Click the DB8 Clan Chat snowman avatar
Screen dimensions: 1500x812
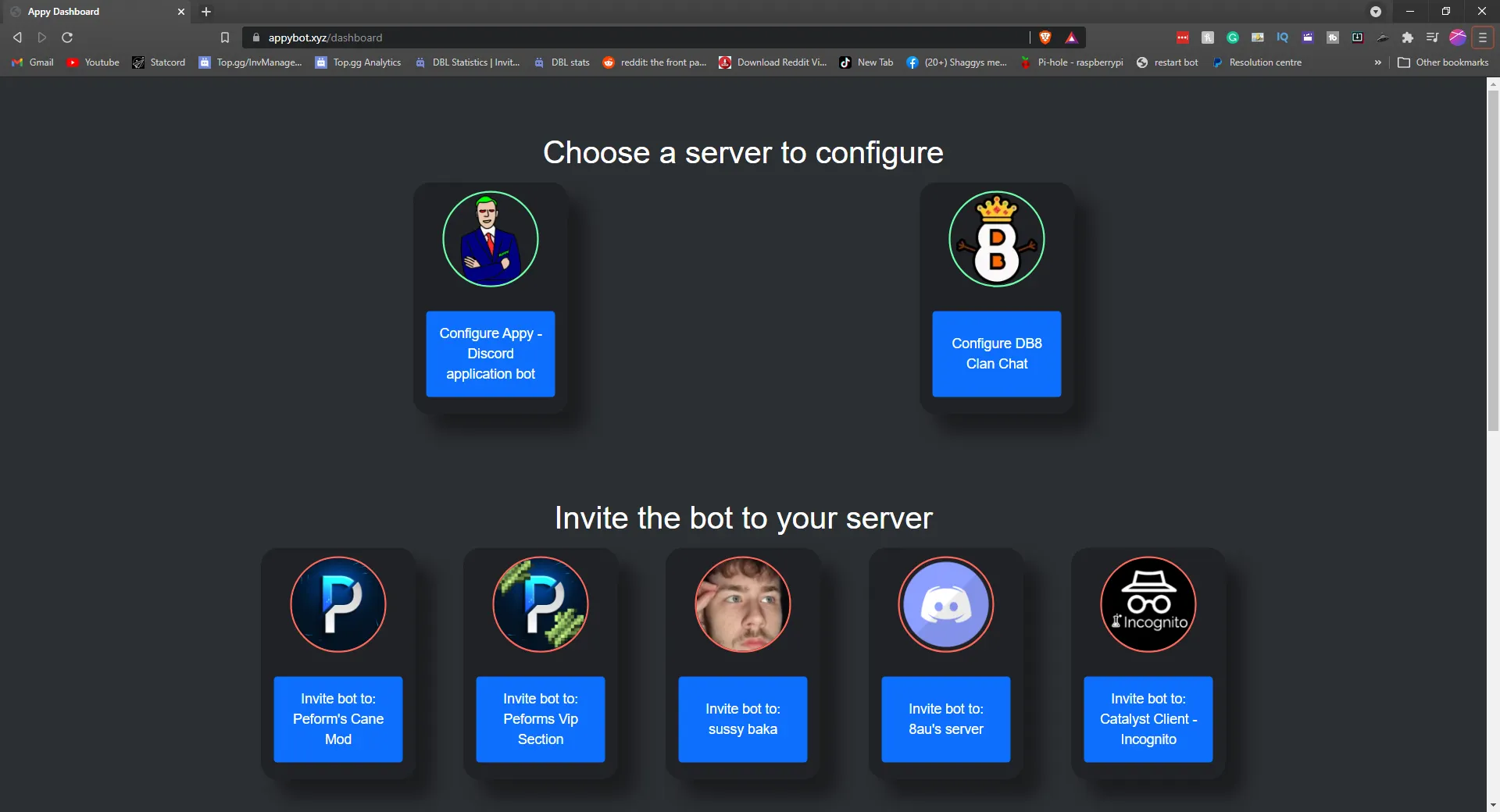pos(996,239)
